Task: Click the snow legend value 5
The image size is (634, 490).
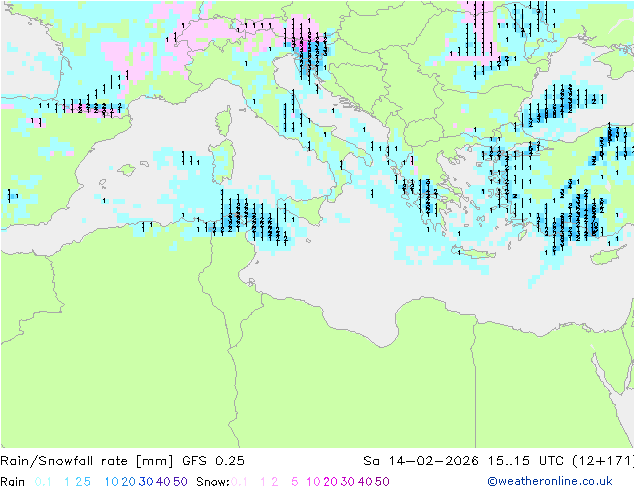Action: click(x=295, y=482)
